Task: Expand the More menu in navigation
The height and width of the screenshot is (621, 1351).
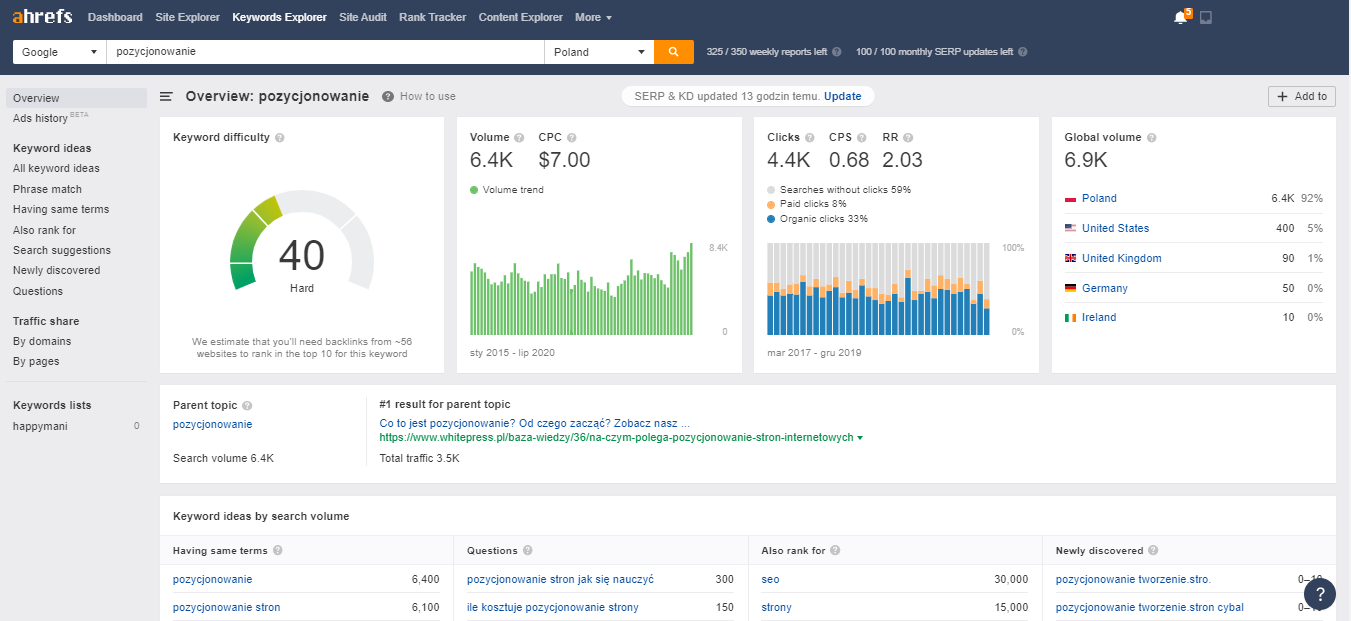Action: [x=593, y=17]
